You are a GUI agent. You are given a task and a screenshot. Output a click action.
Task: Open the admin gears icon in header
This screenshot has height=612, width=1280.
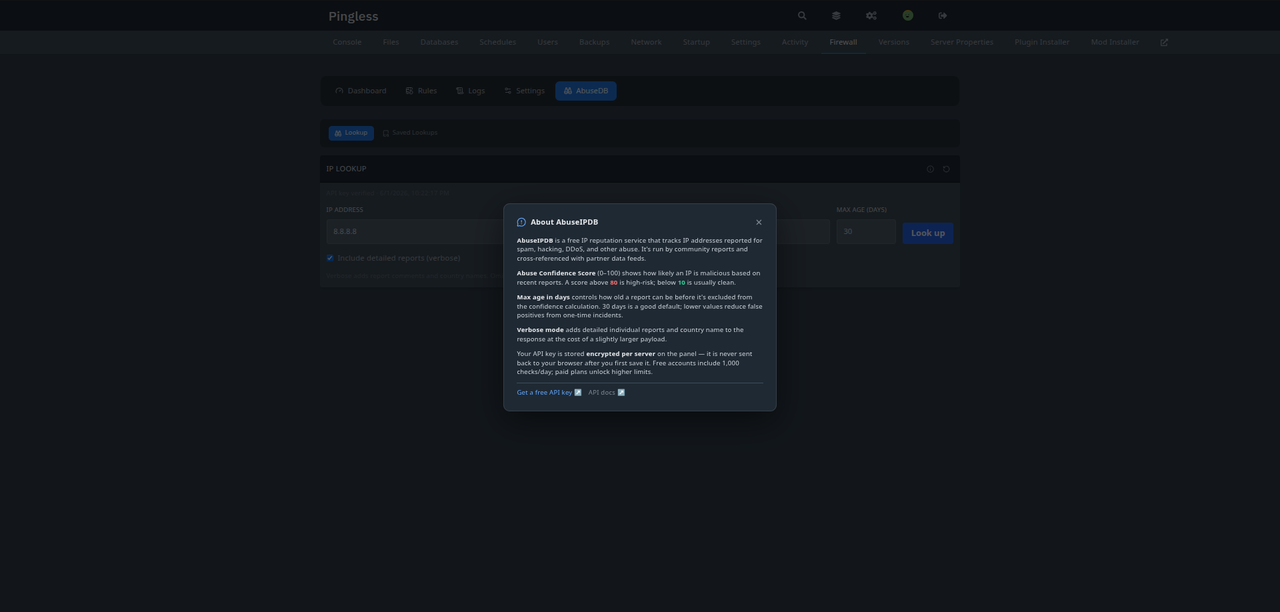click(871, 15)
